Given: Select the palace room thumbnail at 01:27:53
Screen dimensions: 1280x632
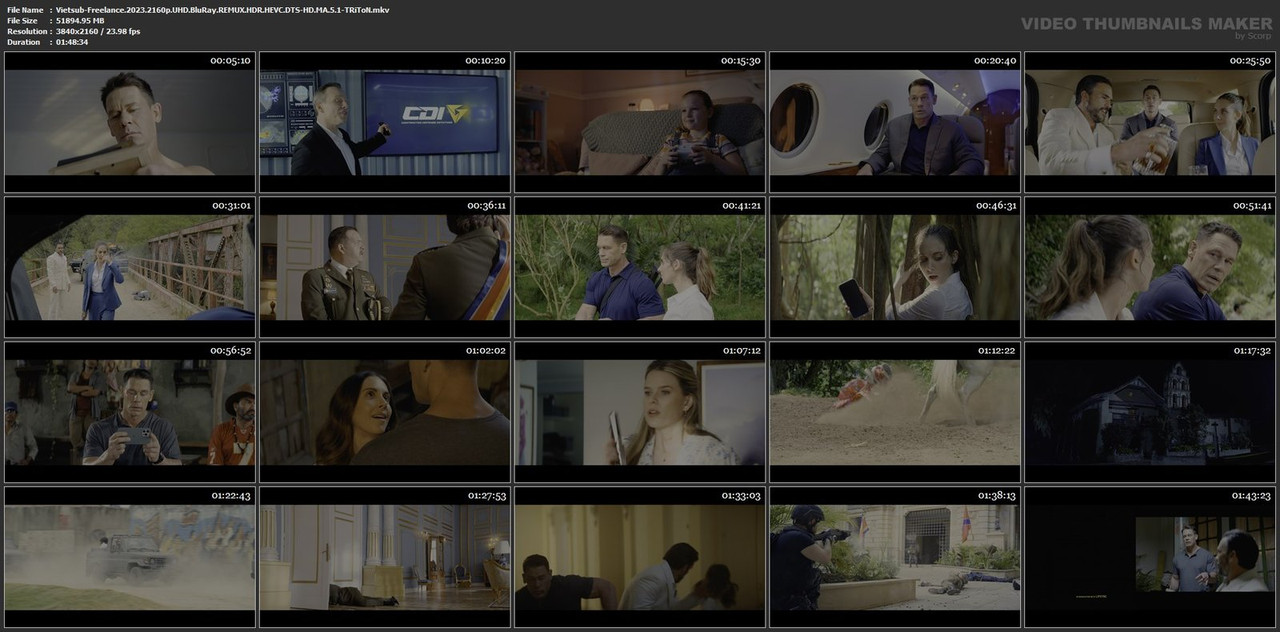Looking at the screenshot, I should [x=385, y=557].
